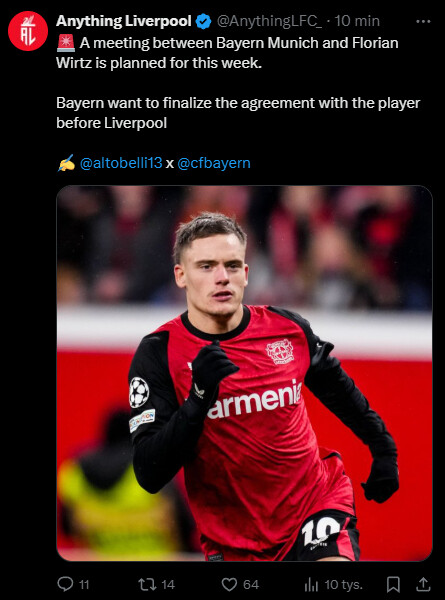Repost the tweet using retweet icon
Image resolution: width=445 pixels, height=600 pixels.
click(x=147, y=584)
